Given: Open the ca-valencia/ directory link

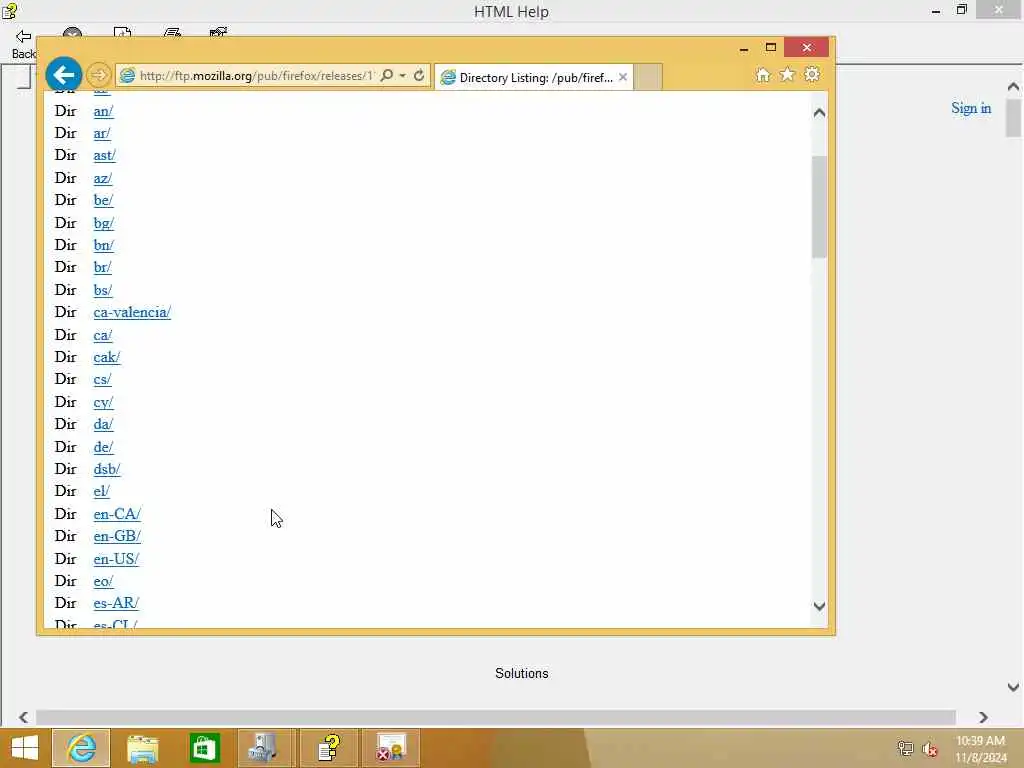Looking at the screenshot, I should 132,312.
